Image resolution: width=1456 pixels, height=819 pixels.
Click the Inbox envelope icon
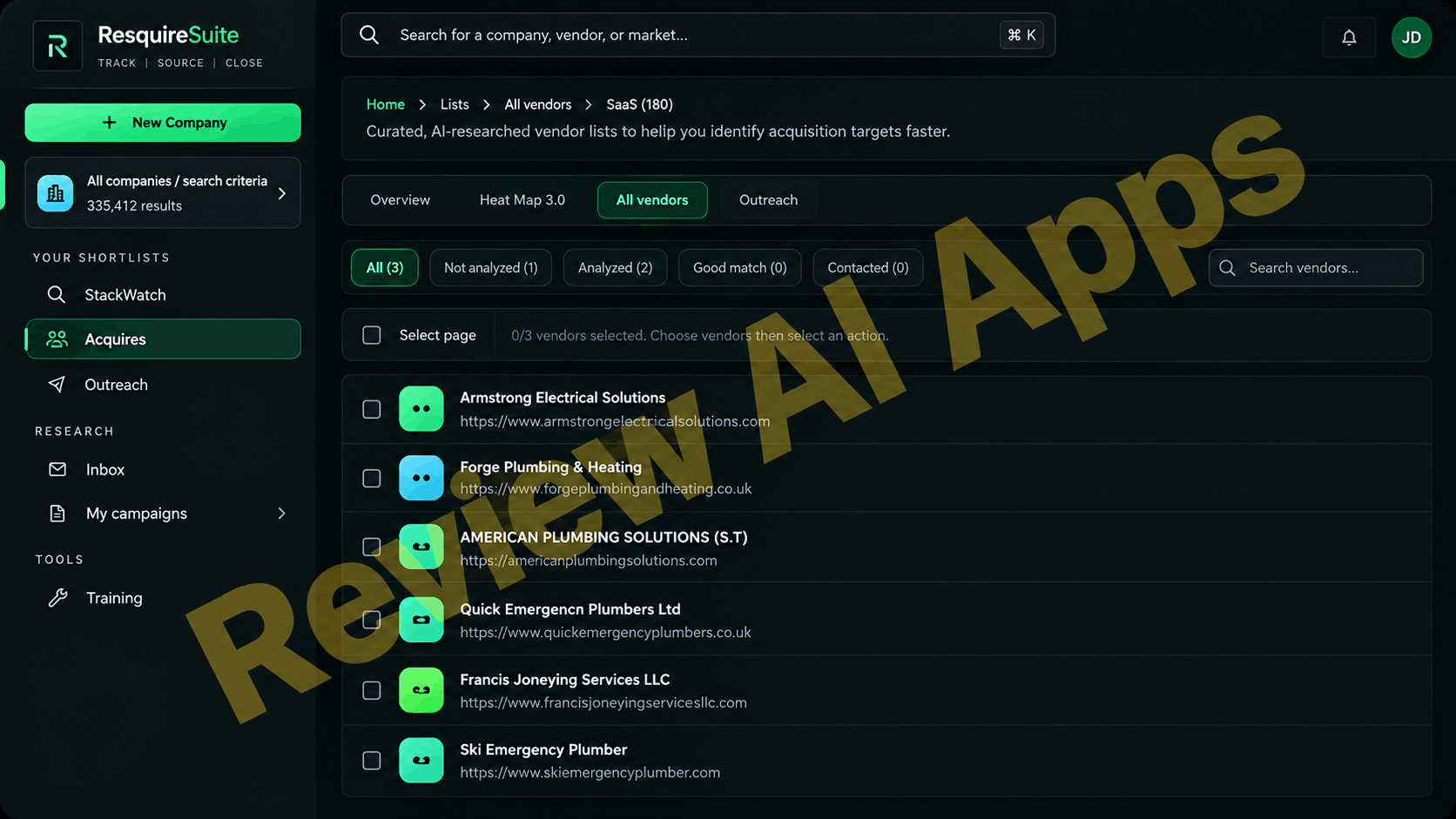coord(57,470)
